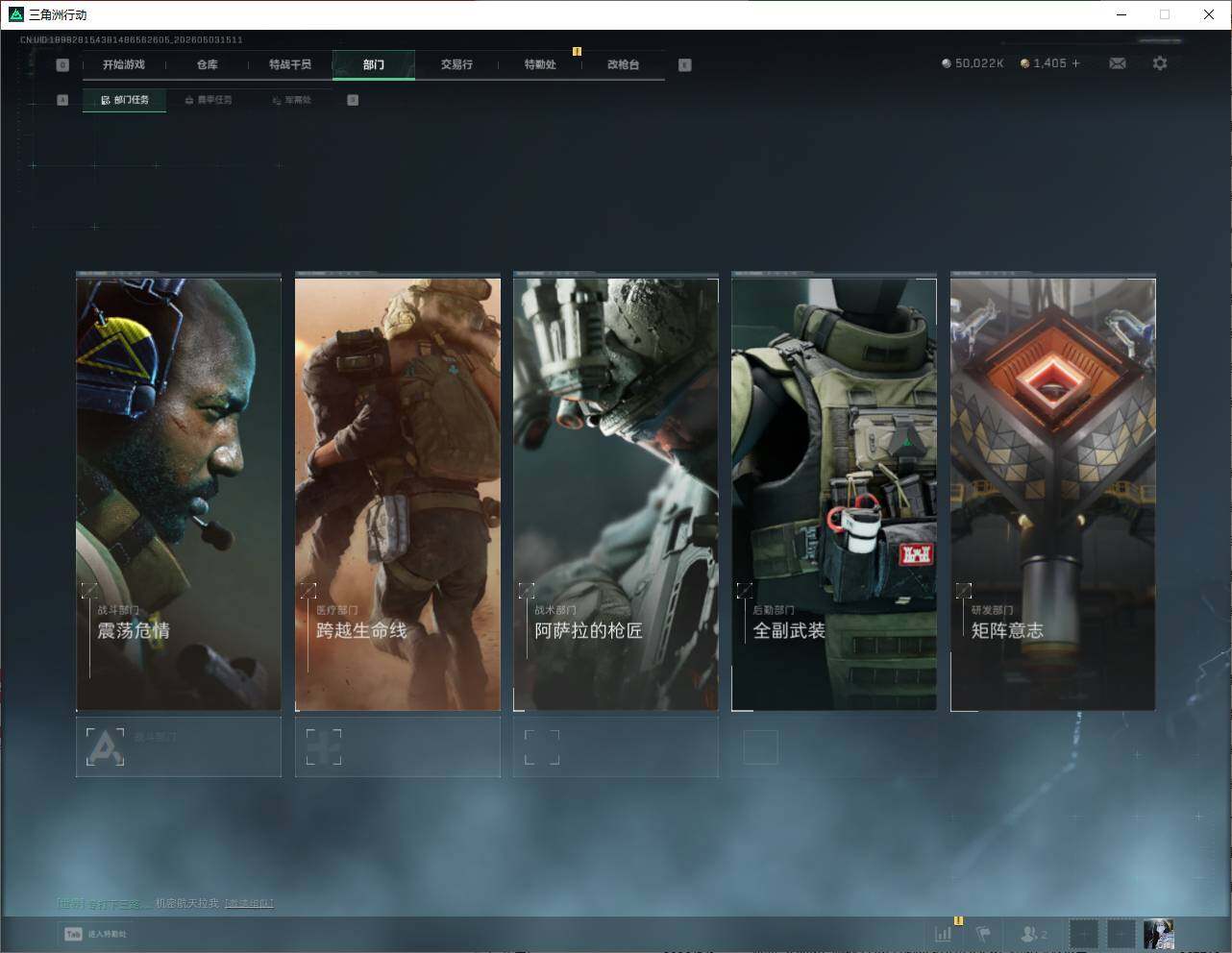1232x953 pixels.
Task: Click the Tab key hint button
Action: (73, 934)
